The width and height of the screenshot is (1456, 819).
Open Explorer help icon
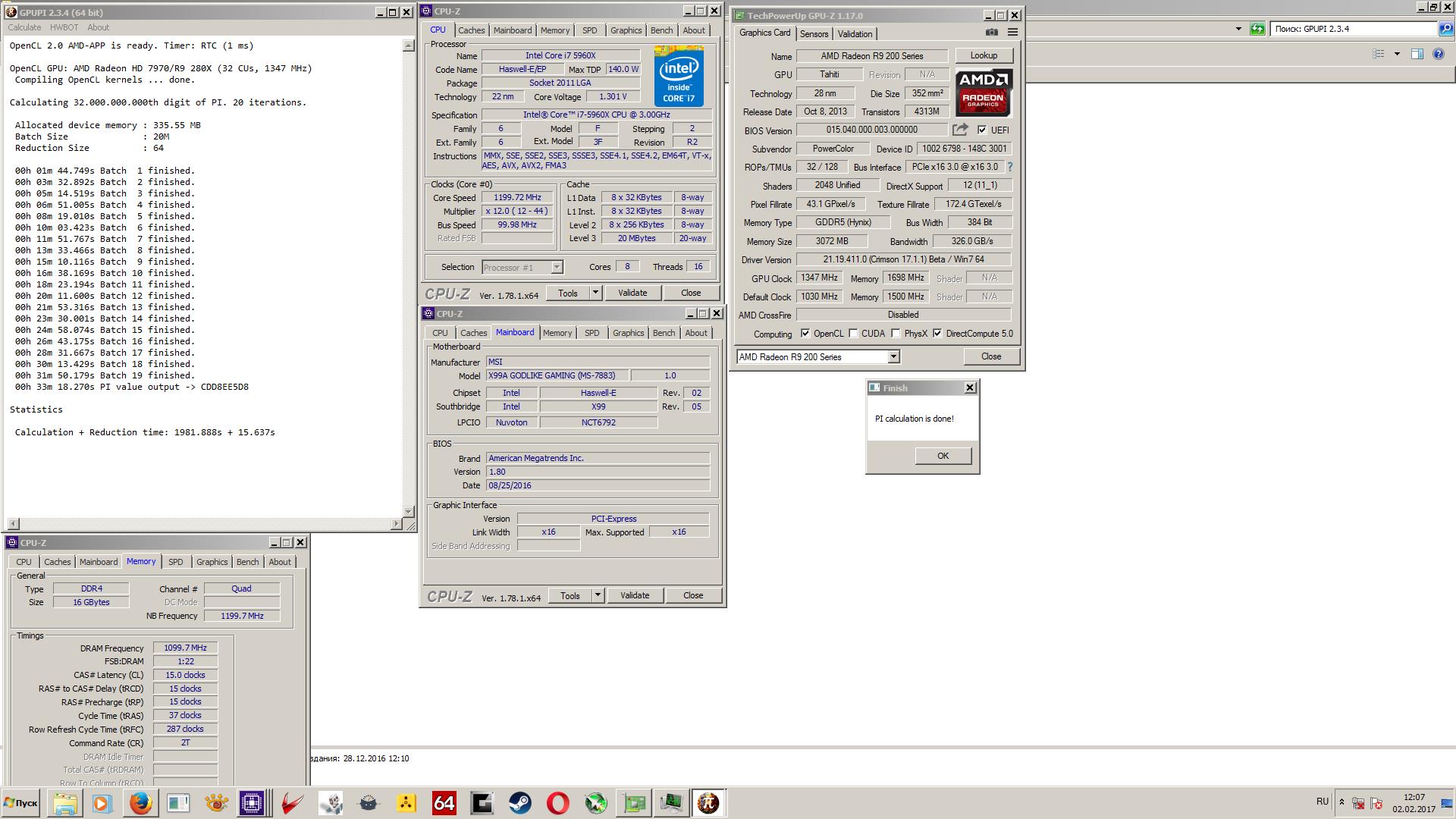click(x=1439, y=54)
